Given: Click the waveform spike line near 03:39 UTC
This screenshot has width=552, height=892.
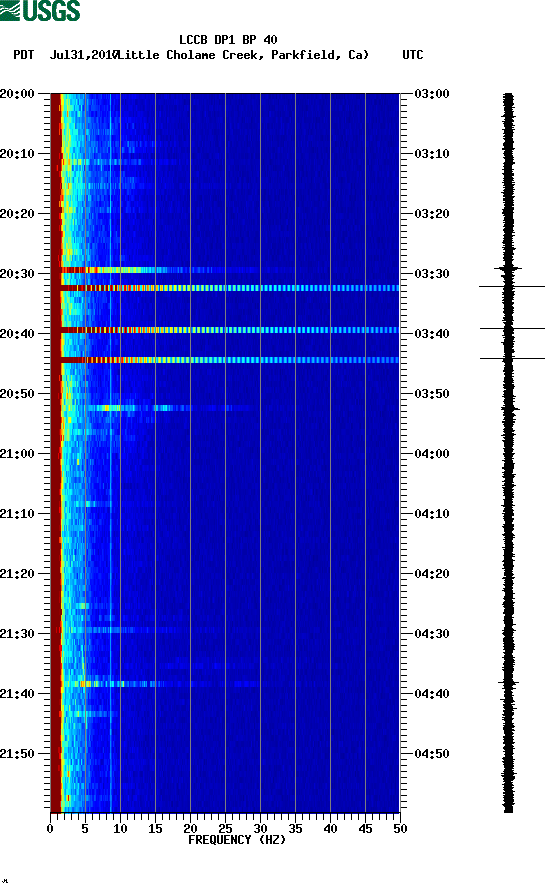Looking at the screenshot, I should pos(512,328).
